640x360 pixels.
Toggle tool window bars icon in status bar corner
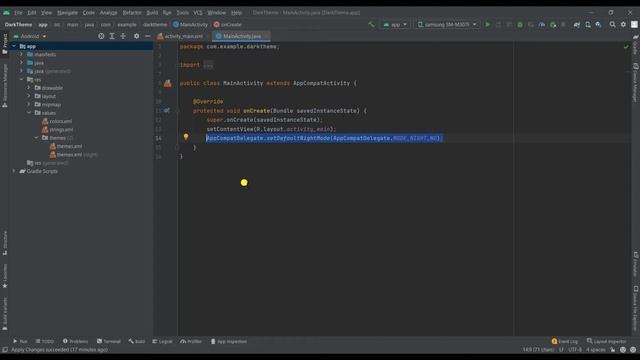(5, 350)
